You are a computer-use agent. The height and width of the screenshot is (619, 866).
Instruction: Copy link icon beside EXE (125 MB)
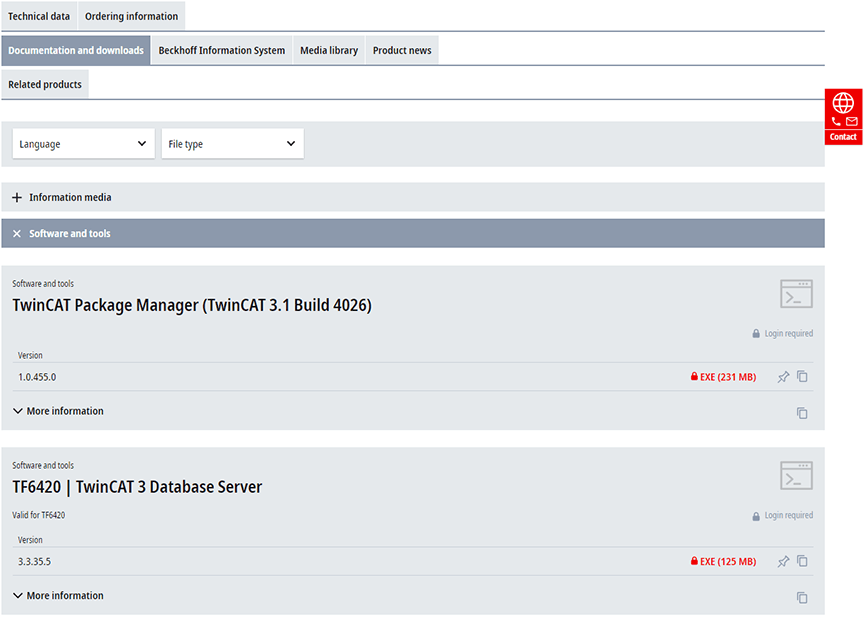(x=802, y=561)
